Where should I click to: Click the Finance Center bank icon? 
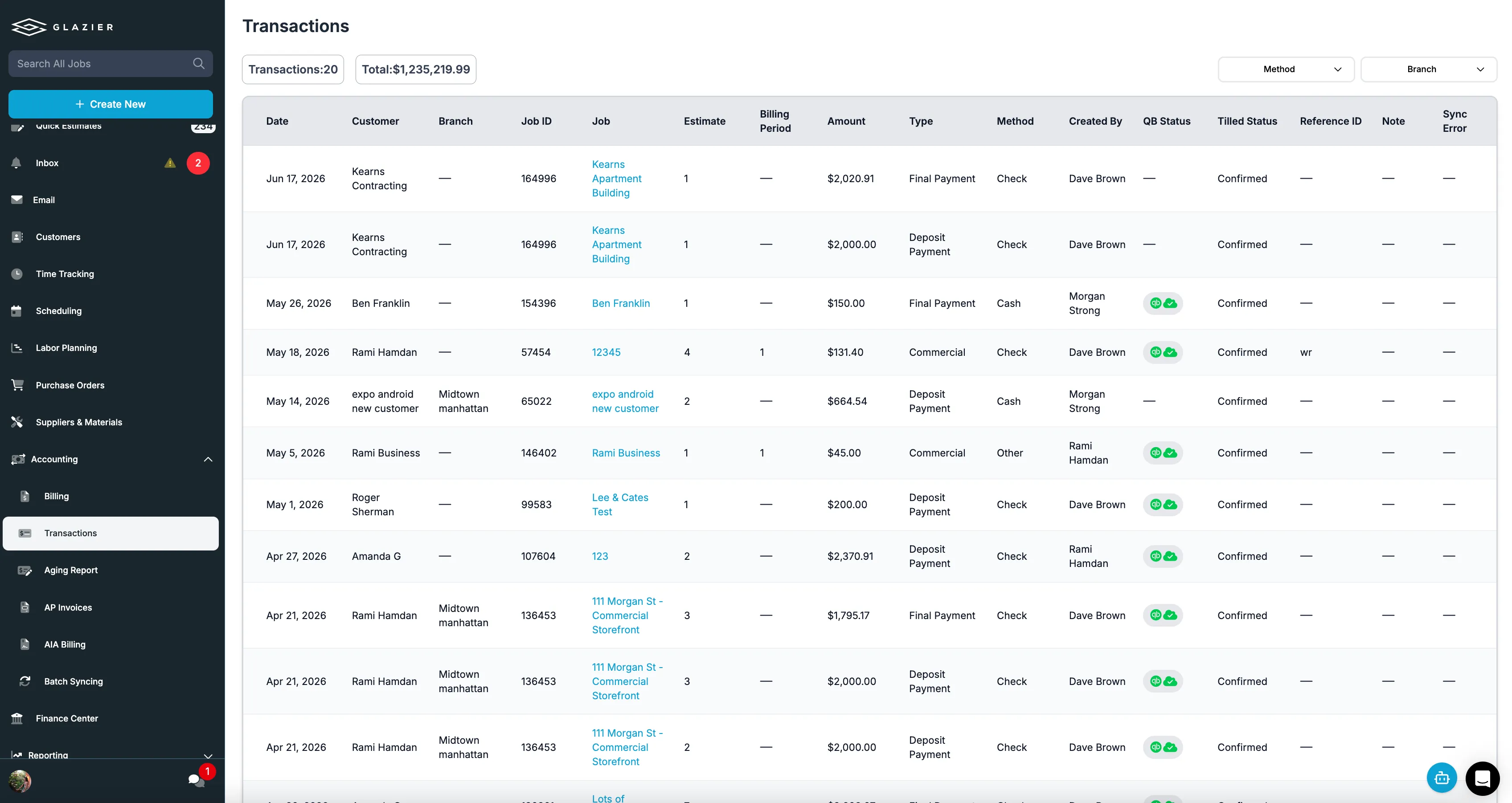pos(17,718)
